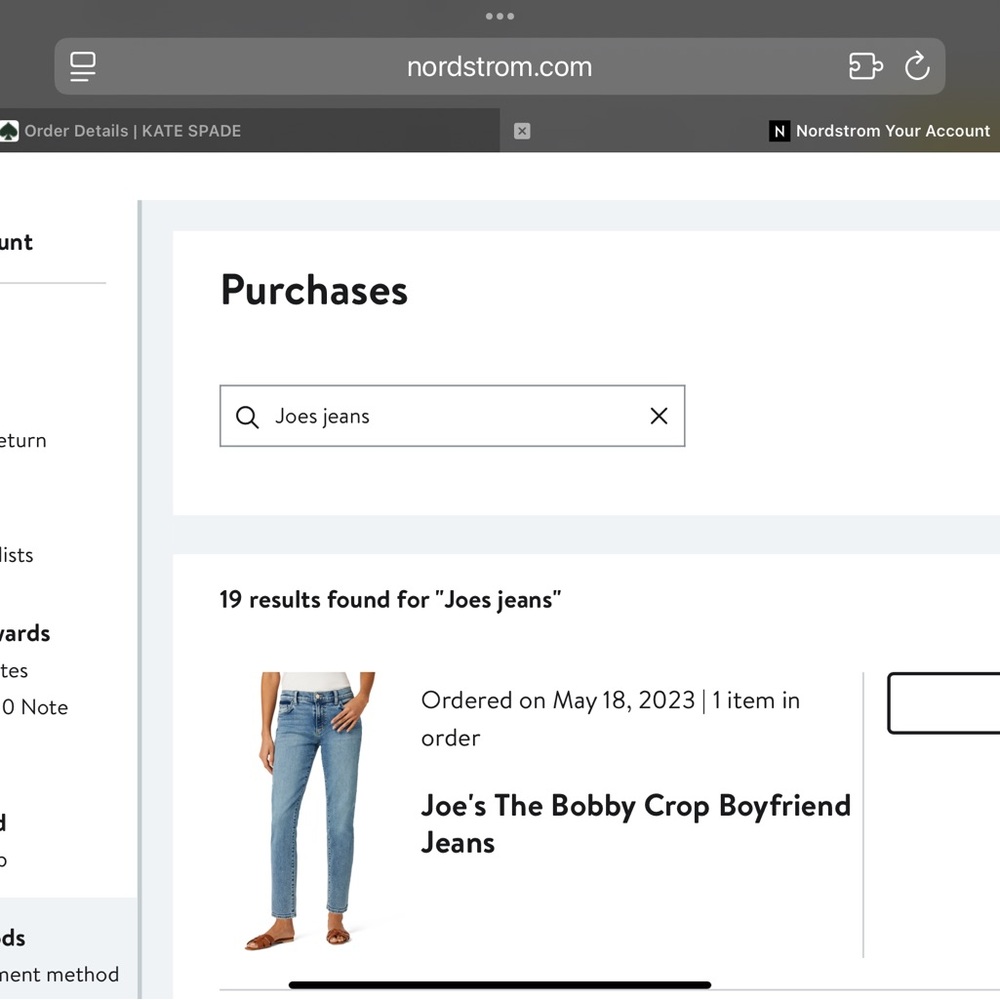This screenshot has width=1000, height=1000.
Task: Select the 19 results found text
Action: click(x=390, y=599)
